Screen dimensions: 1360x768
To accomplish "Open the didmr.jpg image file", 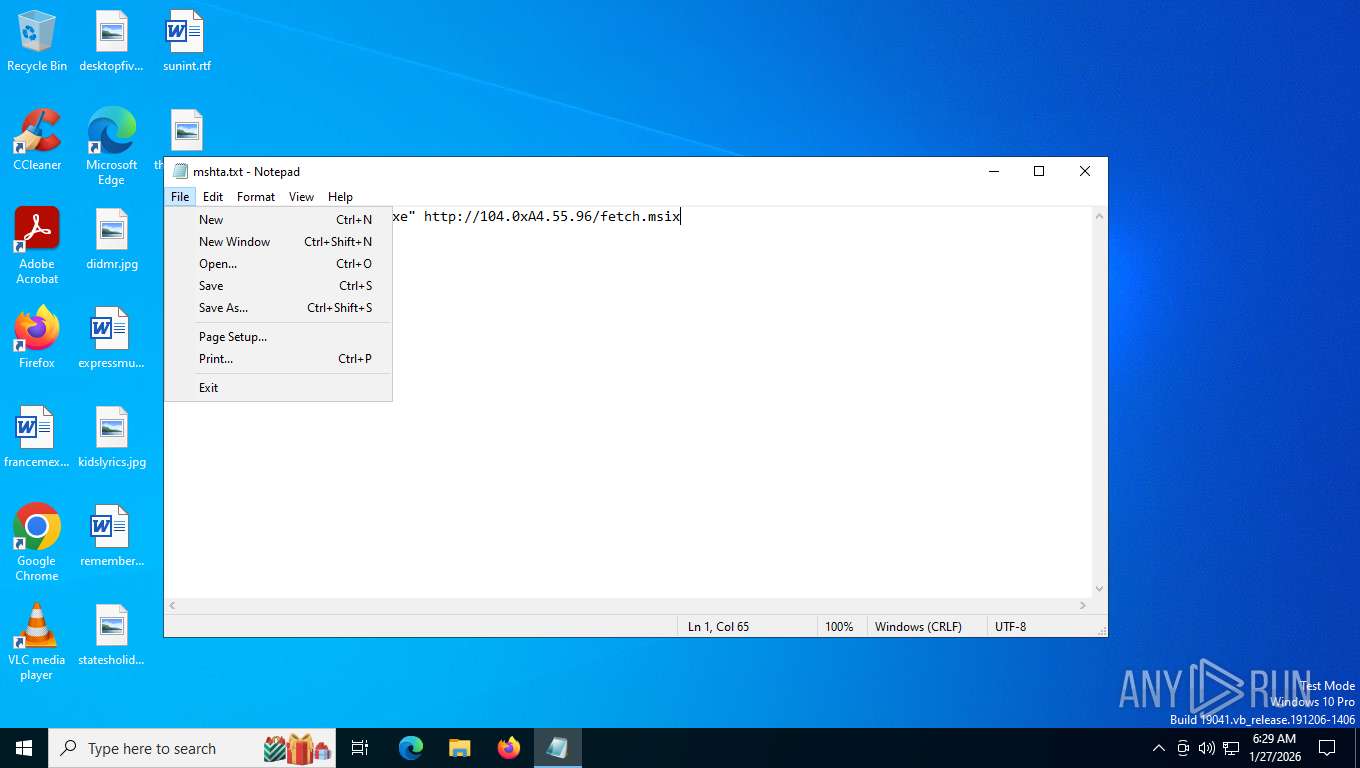I will [112, 239].
